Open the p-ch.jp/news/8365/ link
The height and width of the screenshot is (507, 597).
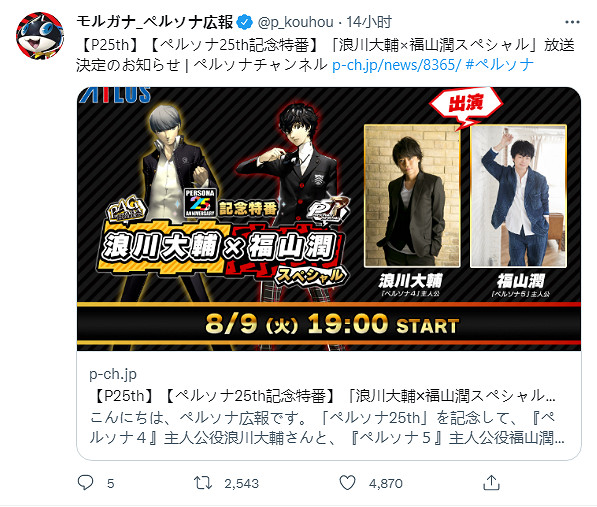[396, 65]
